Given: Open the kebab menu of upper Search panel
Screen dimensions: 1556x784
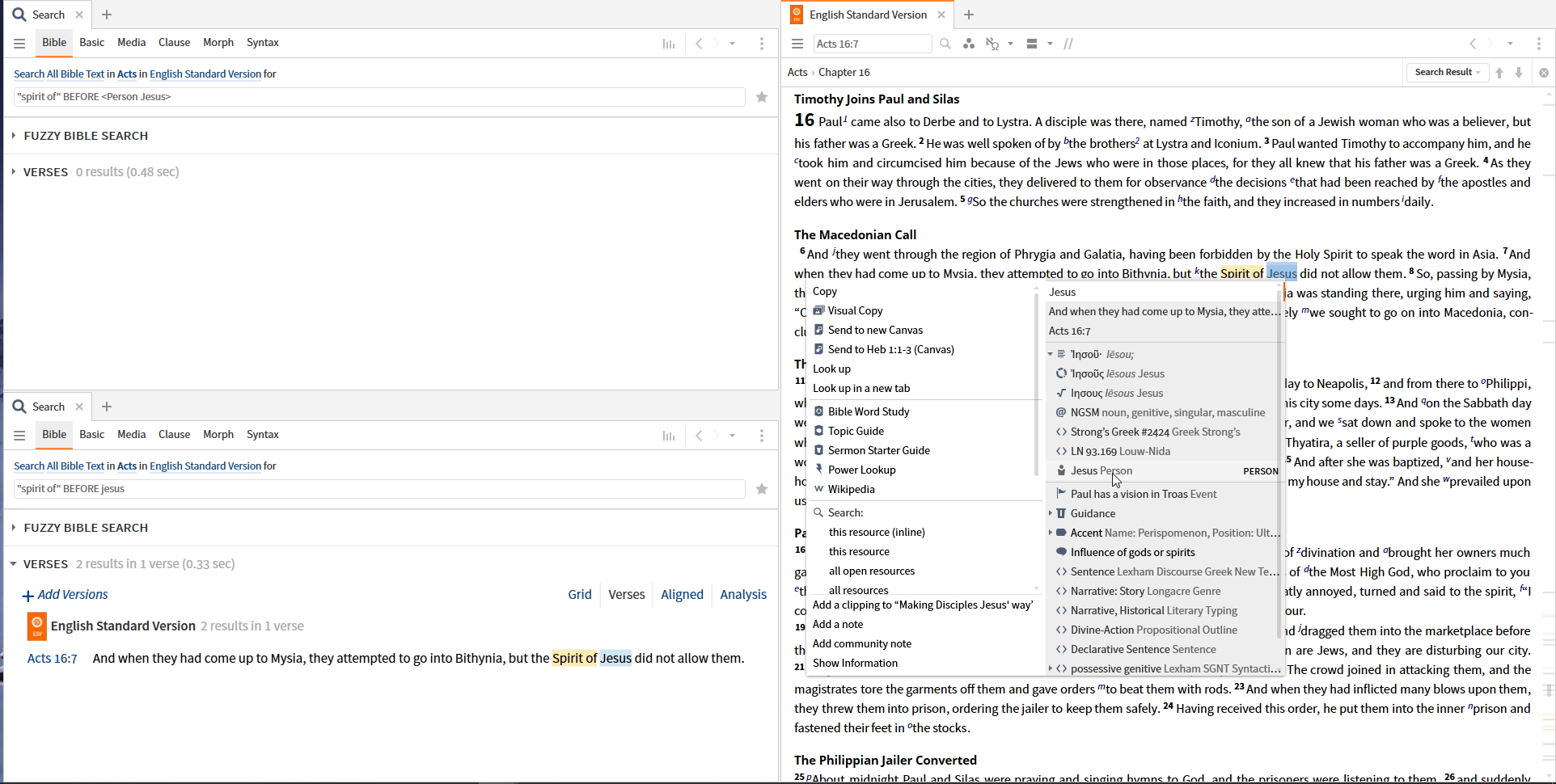Looking at the screenshot, I should click(762, 44).
